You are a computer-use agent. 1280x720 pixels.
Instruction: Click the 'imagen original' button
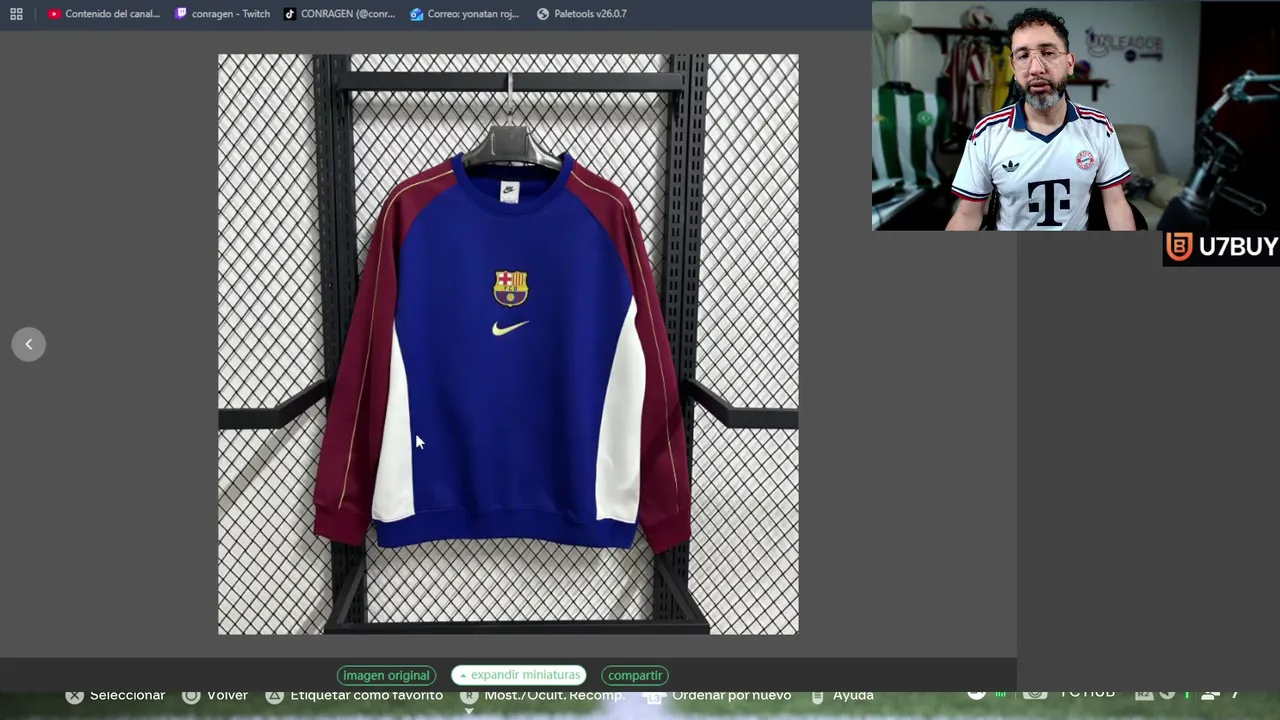386,675
